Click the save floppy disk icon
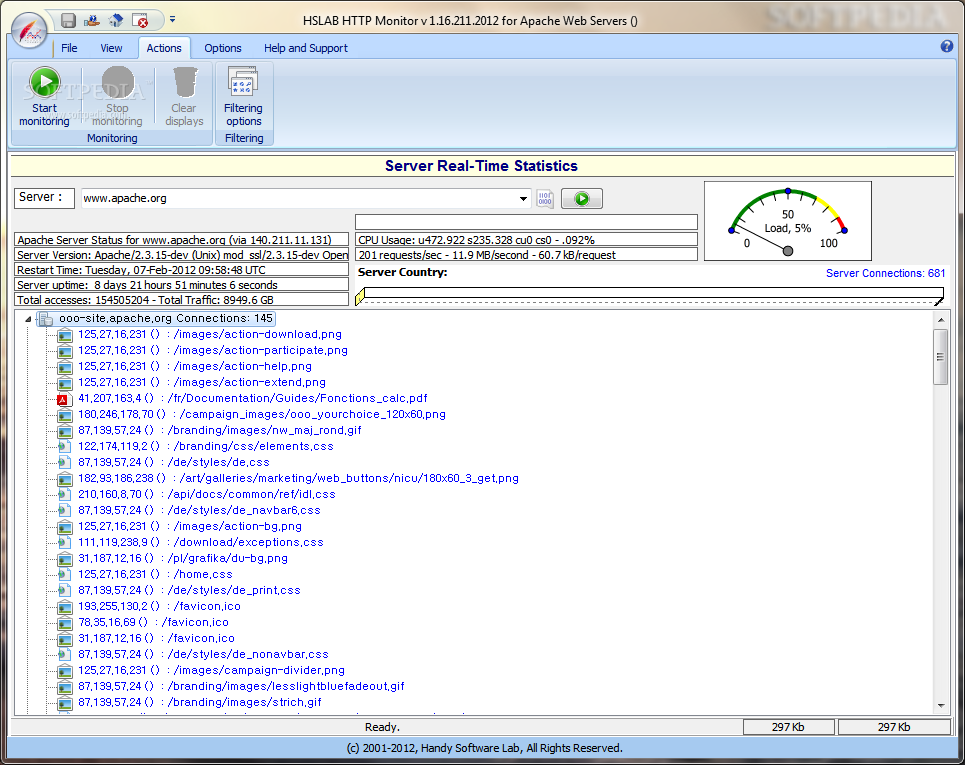 pyautogui.click(x=68, y=21)
